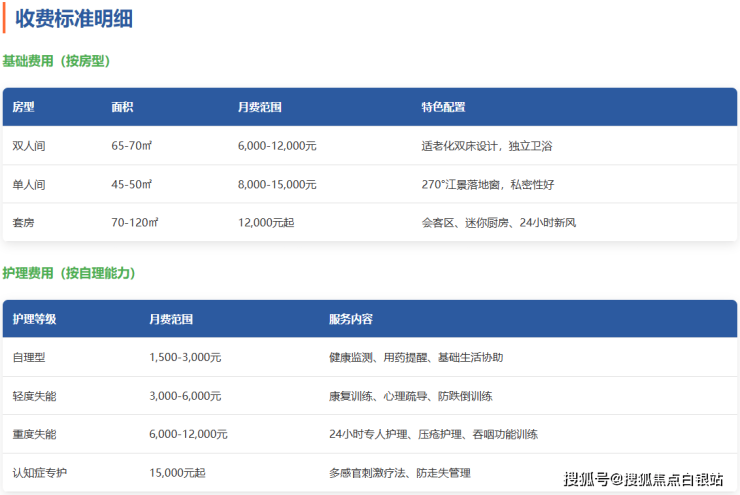740x495 pixels.
Task: Click the 房型 column header
Action: 23,107
